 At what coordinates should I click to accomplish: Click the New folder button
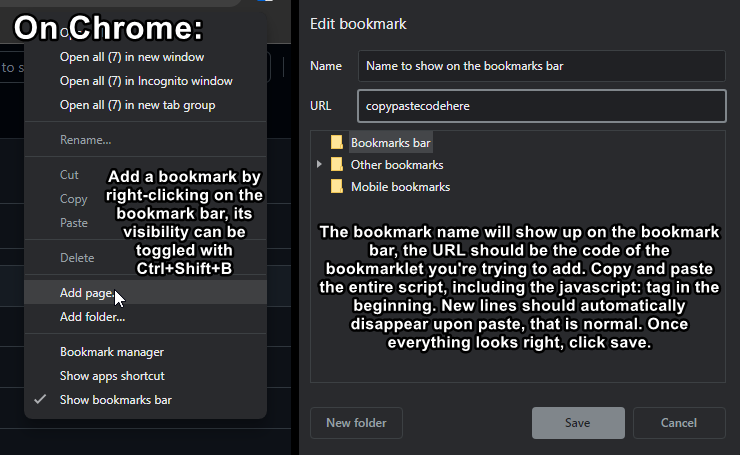tap(356, 423)
